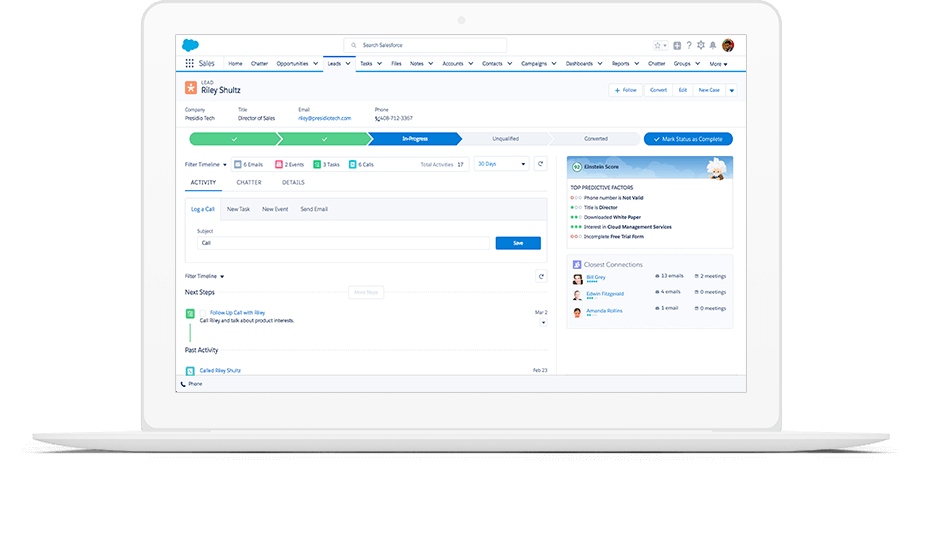Click the Einstein Score 92 badge
Screen dimensions: 950x536
click(x=577, y=167)
